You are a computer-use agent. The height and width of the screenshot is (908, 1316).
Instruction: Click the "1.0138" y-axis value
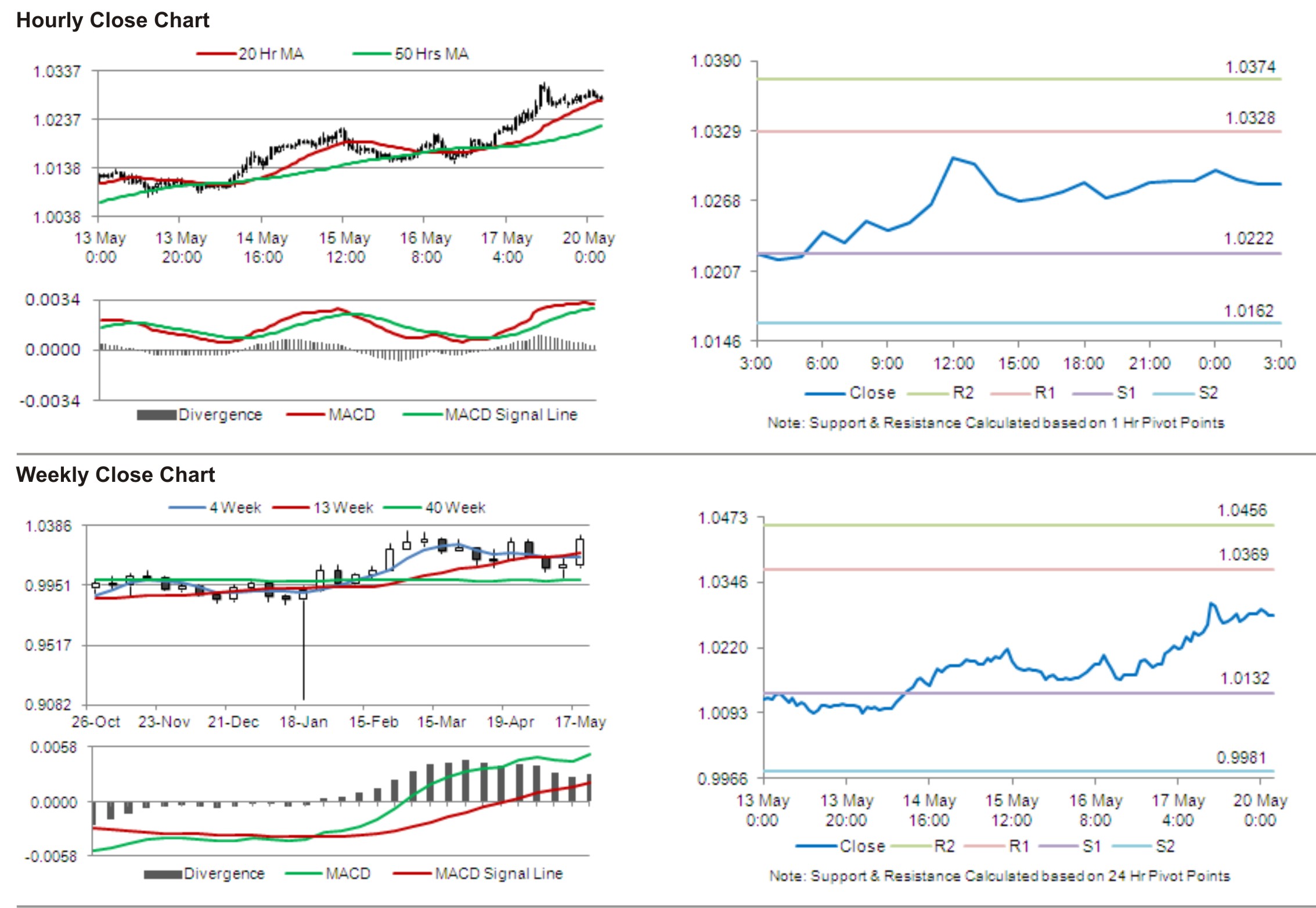click(57, 169)
